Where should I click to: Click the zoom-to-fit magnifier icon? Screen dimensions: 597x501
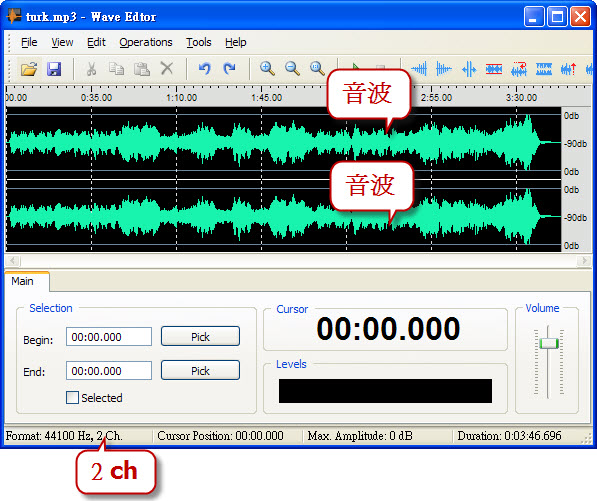[317, 69]
